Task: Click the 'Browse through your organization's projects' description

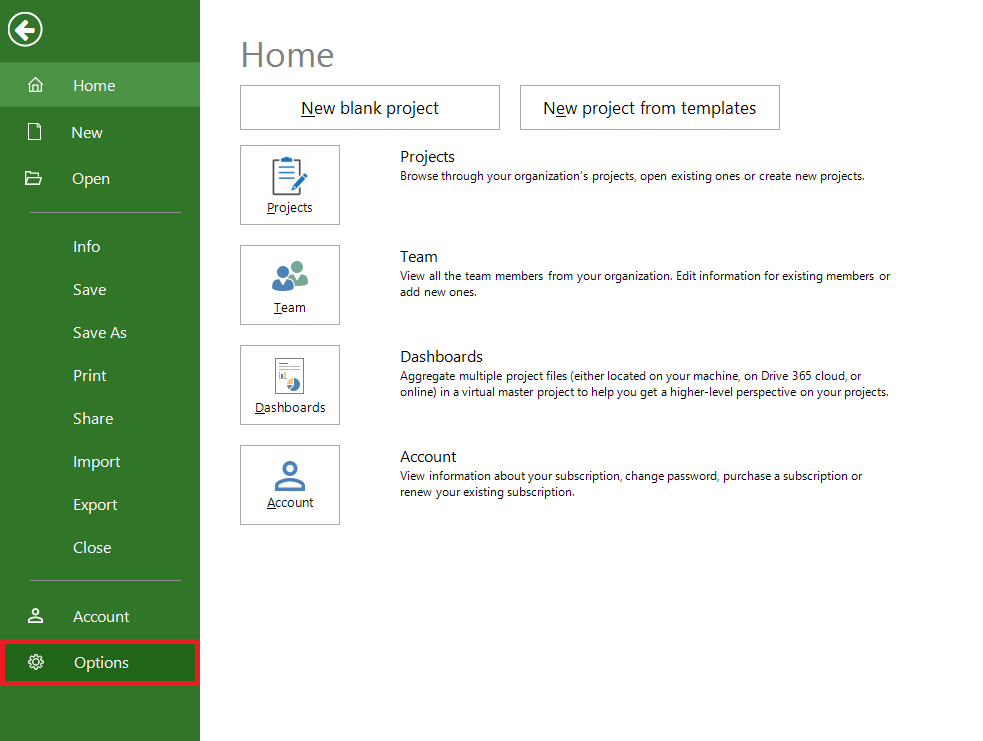Action: pyautogui.click(x=632, y=176)
